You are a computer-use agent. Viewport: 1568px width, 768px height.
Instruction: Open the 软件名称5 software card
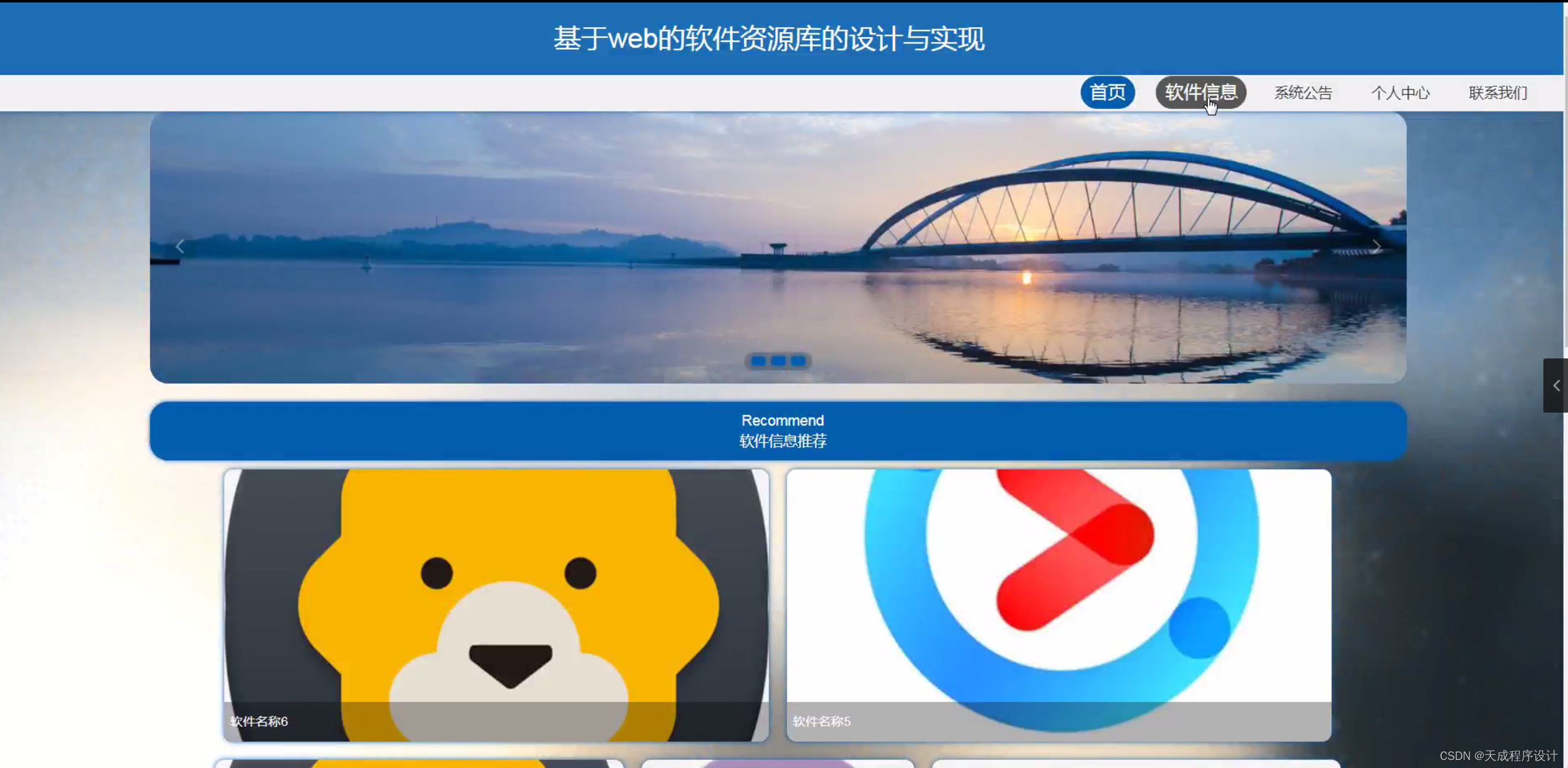click(x=1059, y=605)
